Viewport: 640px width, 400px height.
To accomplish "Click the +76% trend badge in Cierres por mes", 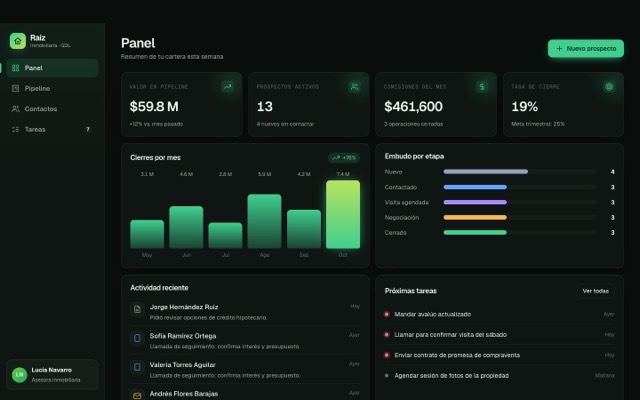I will [344, 158].
